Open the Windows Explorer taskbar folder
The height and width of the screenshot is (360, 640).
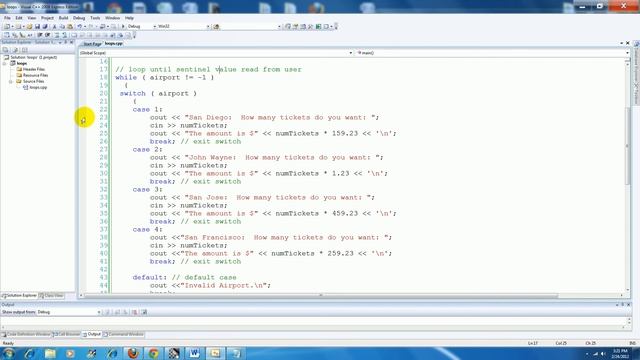(x=50, y=353)
